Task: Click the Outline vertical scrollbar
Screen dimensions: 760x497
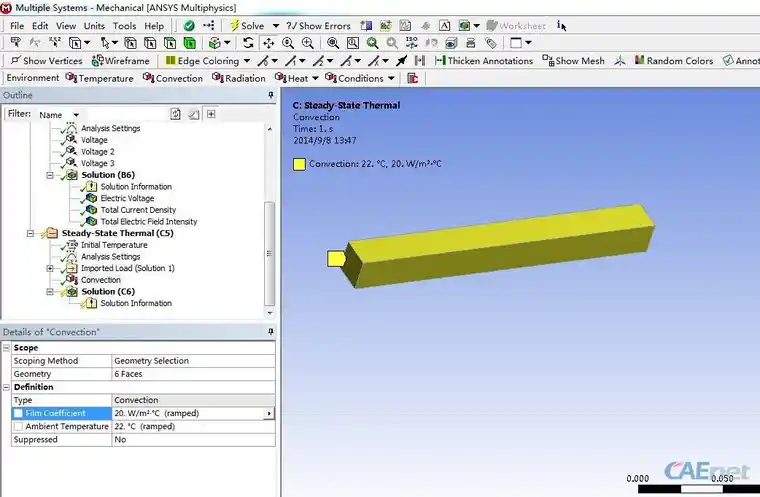Action: click(269, 253)
